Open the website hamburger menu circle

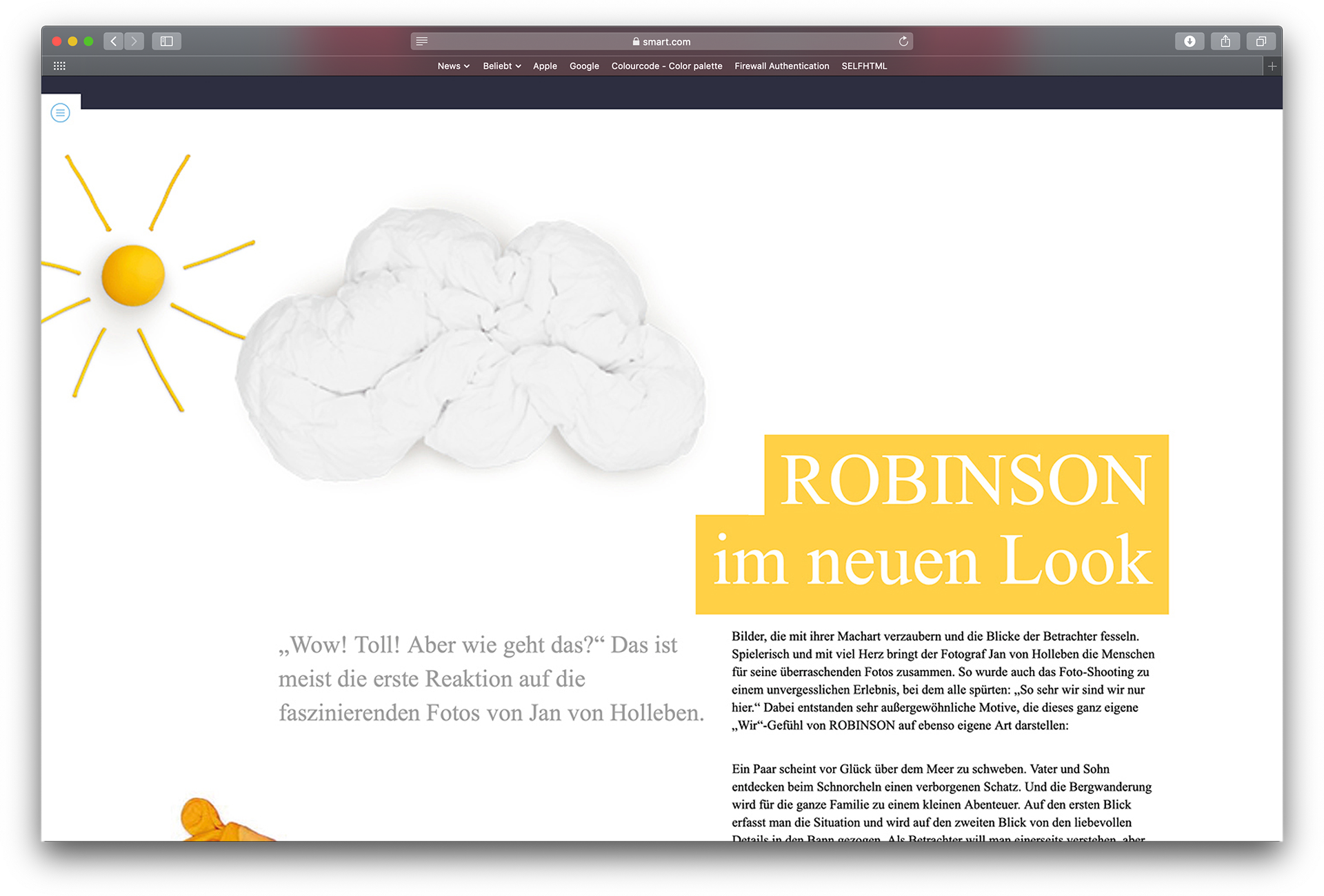pyautogui.click(x=61, y=112)
